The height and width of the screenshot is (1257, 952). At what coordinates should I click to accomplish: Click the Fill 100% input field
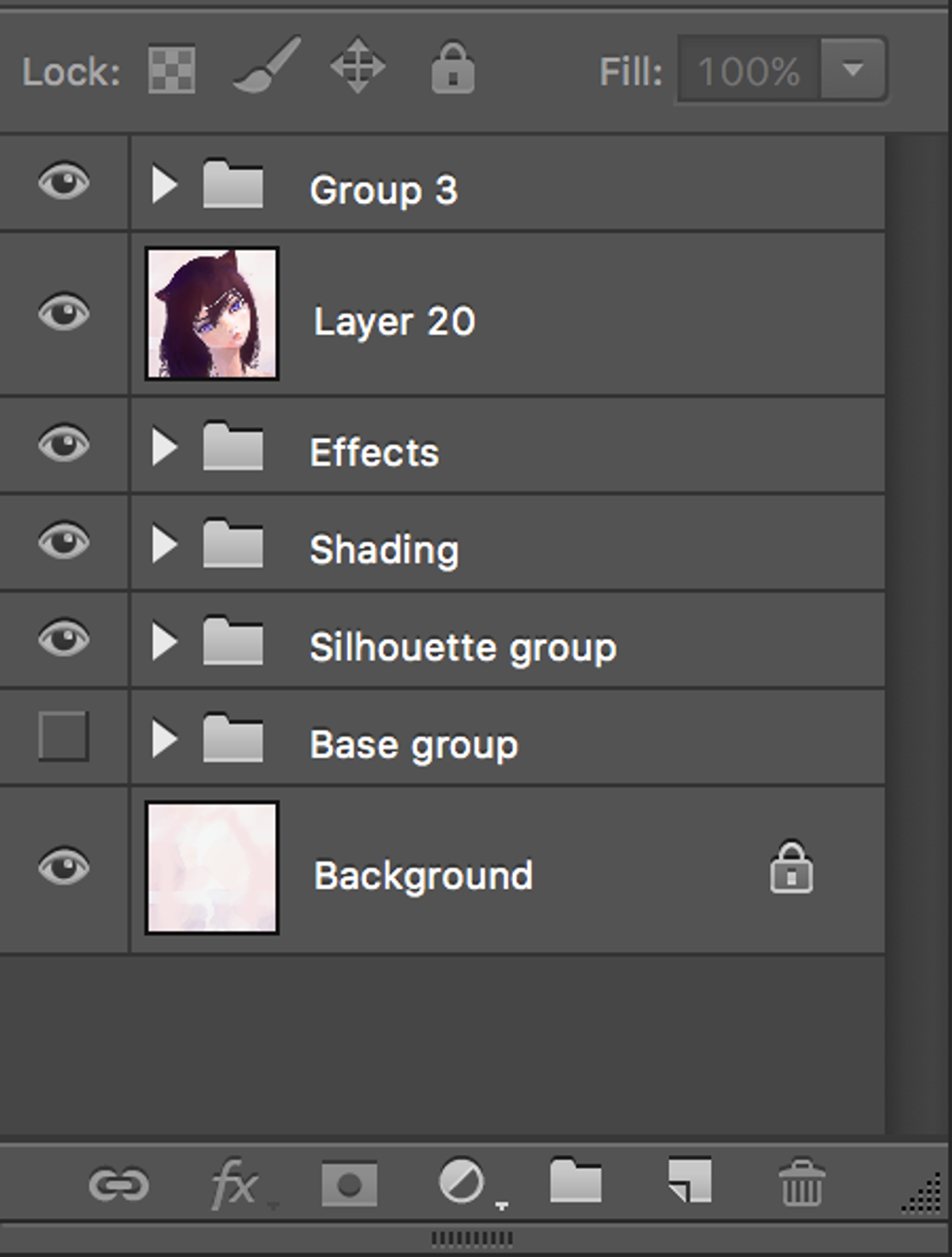(x=748, y=71)
